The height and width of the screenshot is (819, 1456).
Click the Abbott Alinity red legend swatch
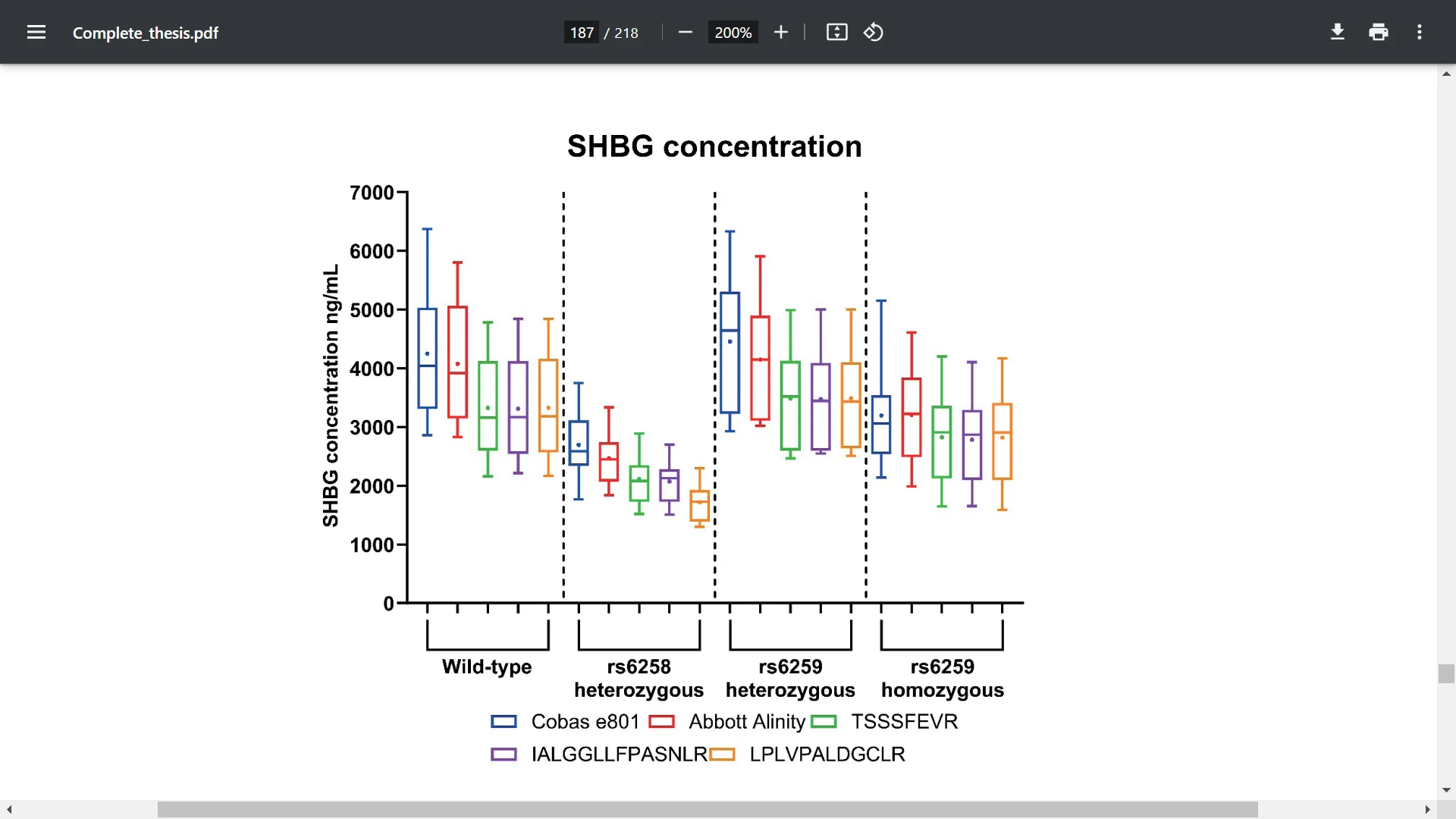661,722
